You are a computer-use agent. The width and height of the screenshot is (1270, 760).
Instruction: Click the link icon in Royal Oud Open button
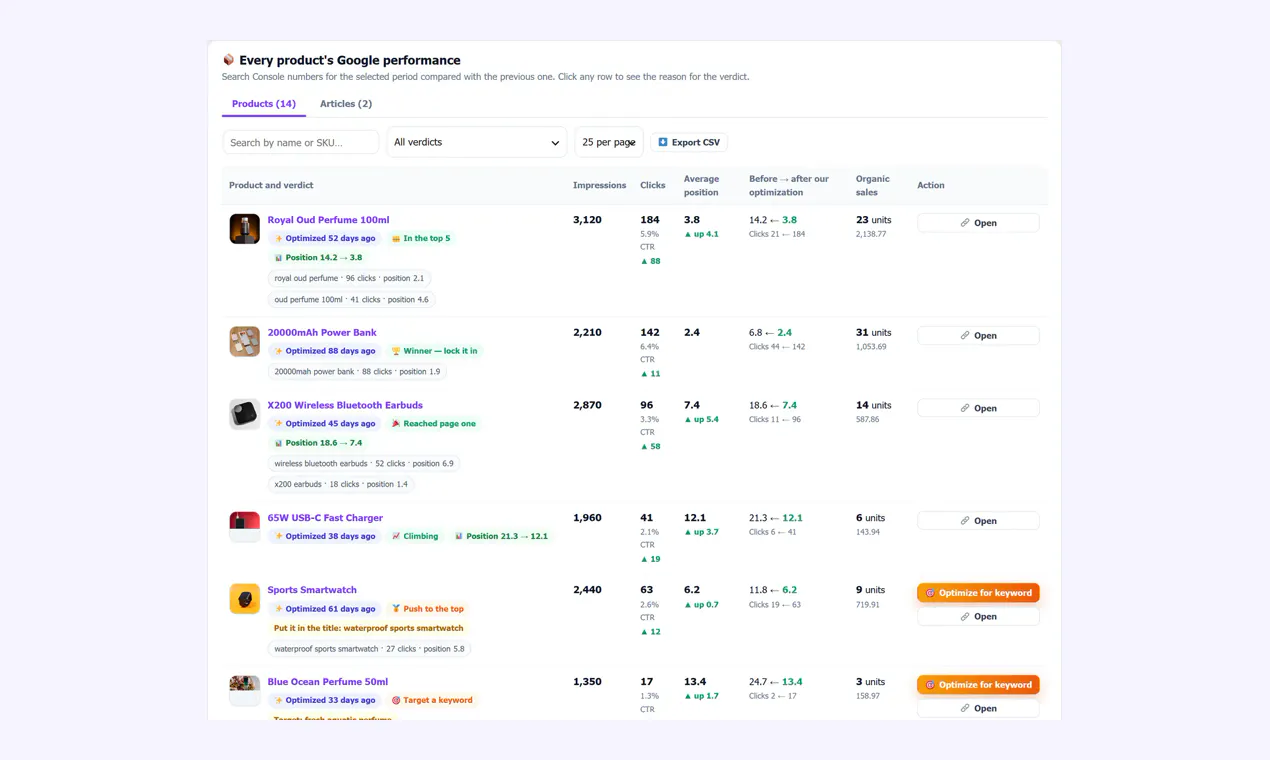point(965,223)
